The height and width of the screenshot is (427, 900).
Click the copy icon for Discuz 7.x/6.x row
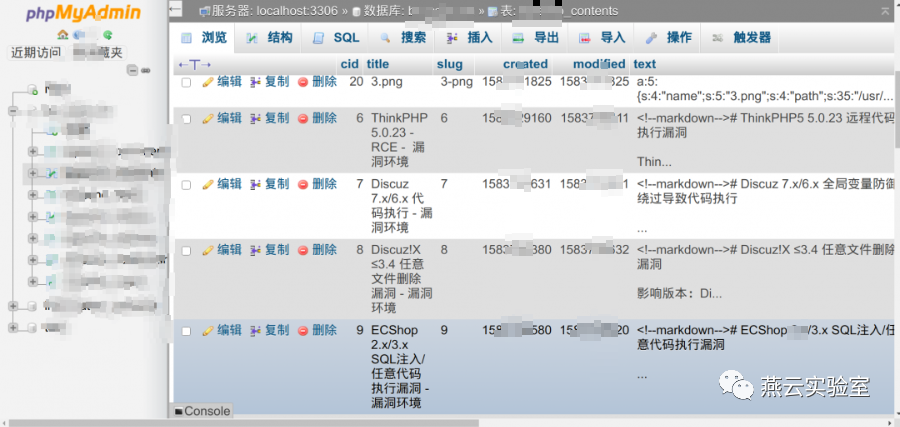coord(255,184)
